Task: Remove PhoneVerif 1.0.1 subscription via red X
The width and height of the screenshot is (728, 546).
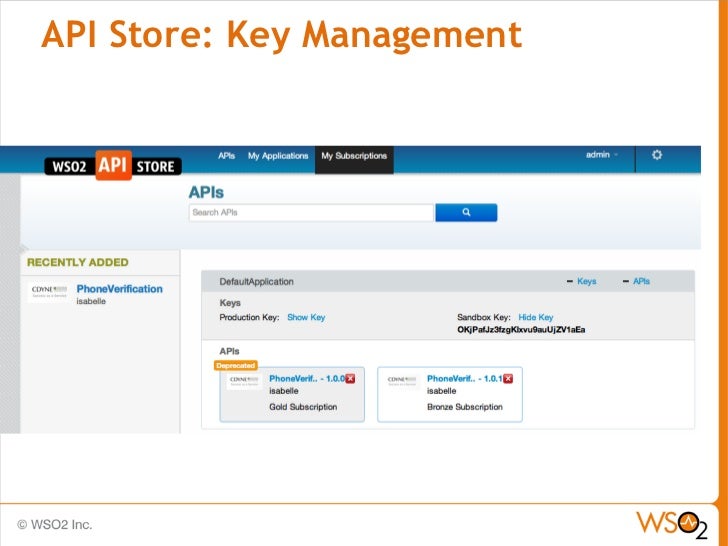Action: 508,379
